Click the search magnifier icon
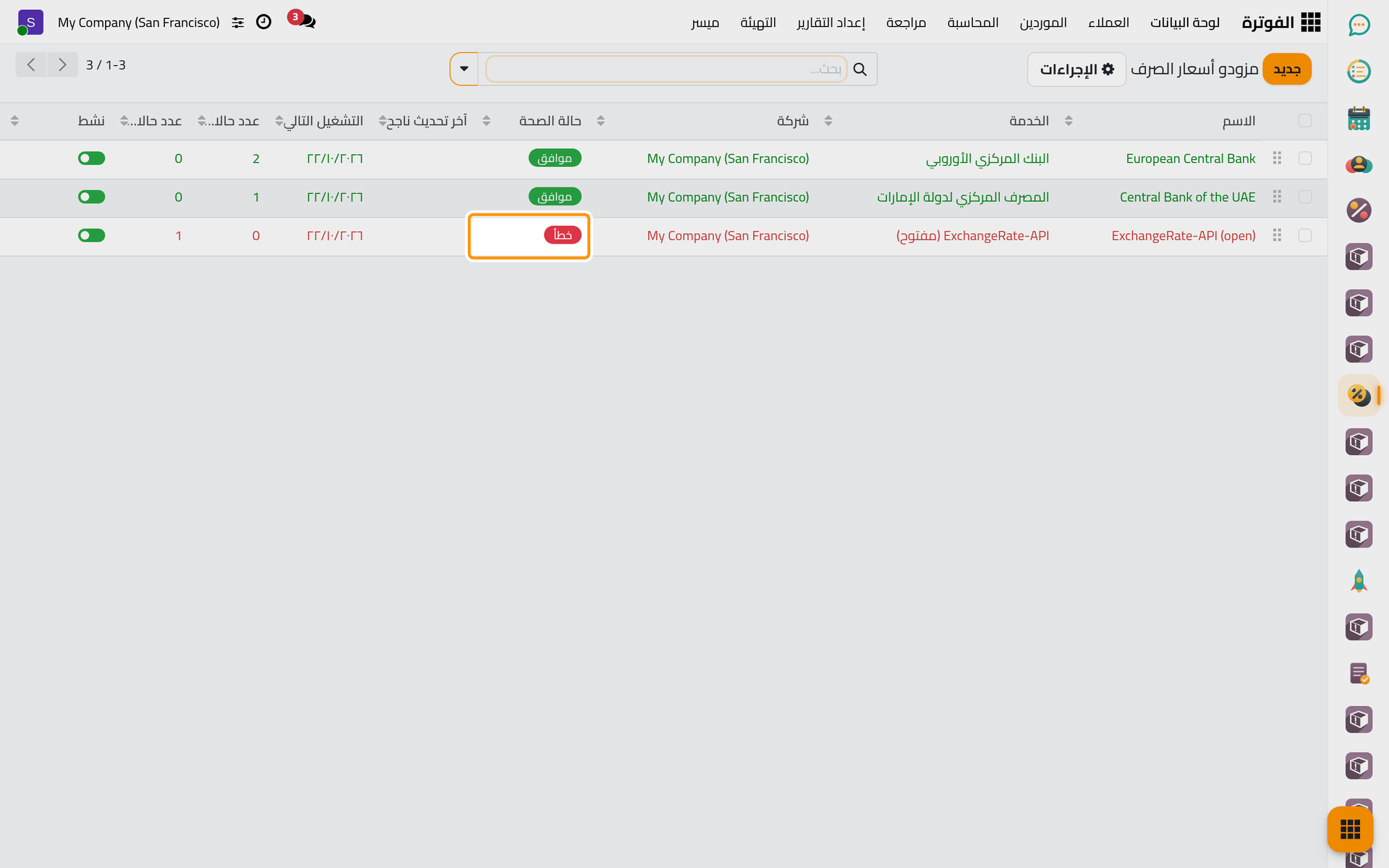 tap(860, 69)
